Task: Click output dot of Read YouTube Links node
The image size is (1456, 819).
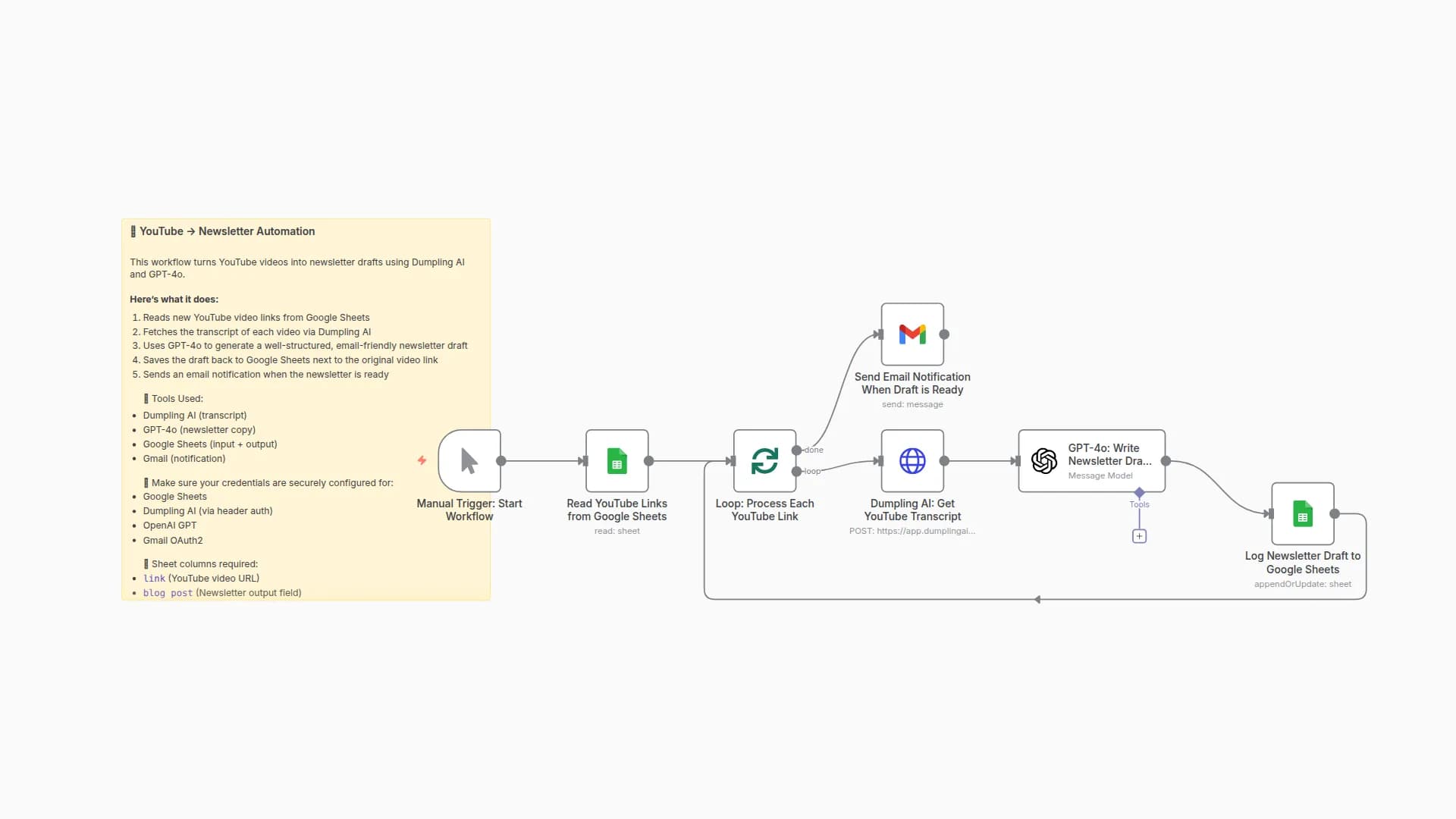Action: [x=649, y=460]
